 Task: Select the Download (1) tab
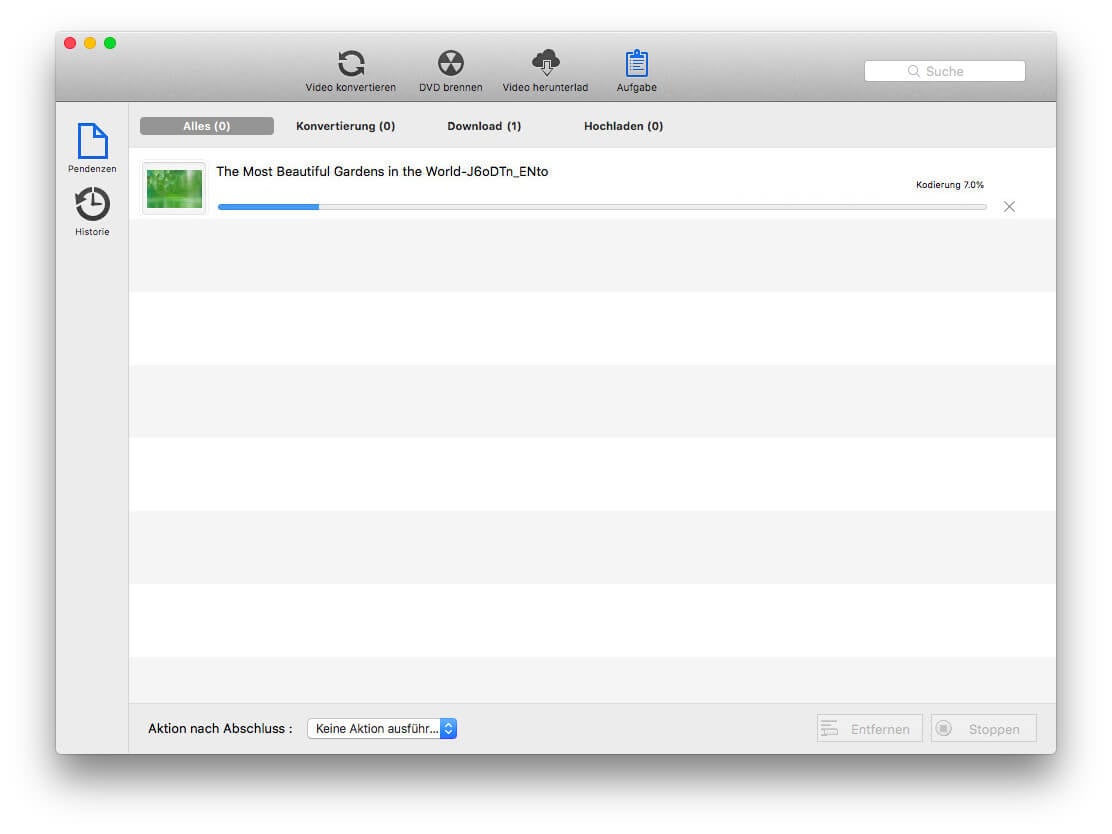click(x=484, y=126)
